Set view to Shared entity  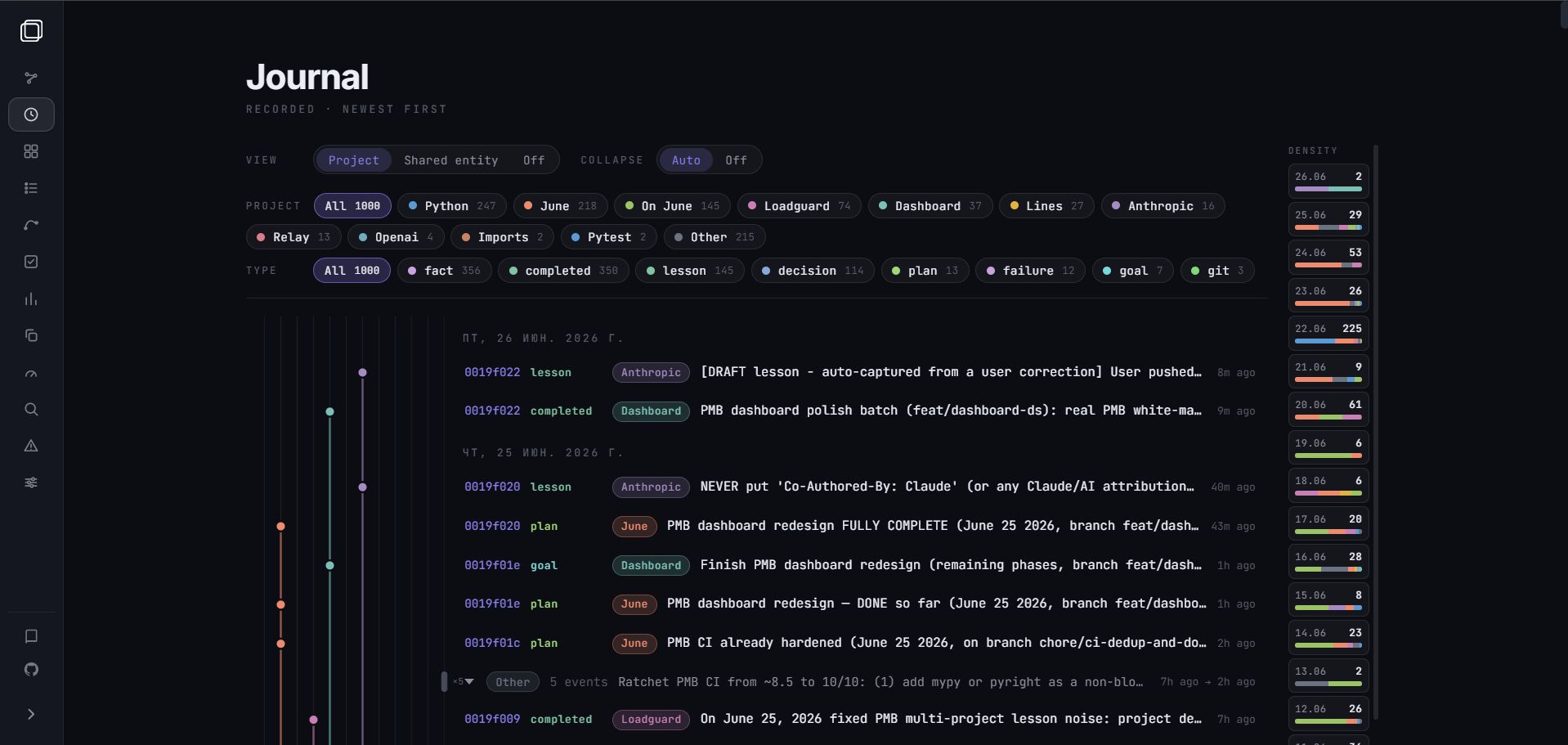click(x=450, y=160)
